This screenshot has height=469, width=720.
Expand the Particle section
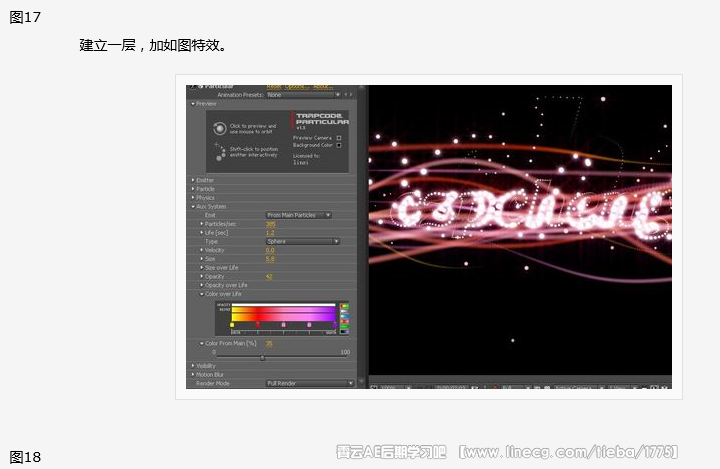(193, 189)
